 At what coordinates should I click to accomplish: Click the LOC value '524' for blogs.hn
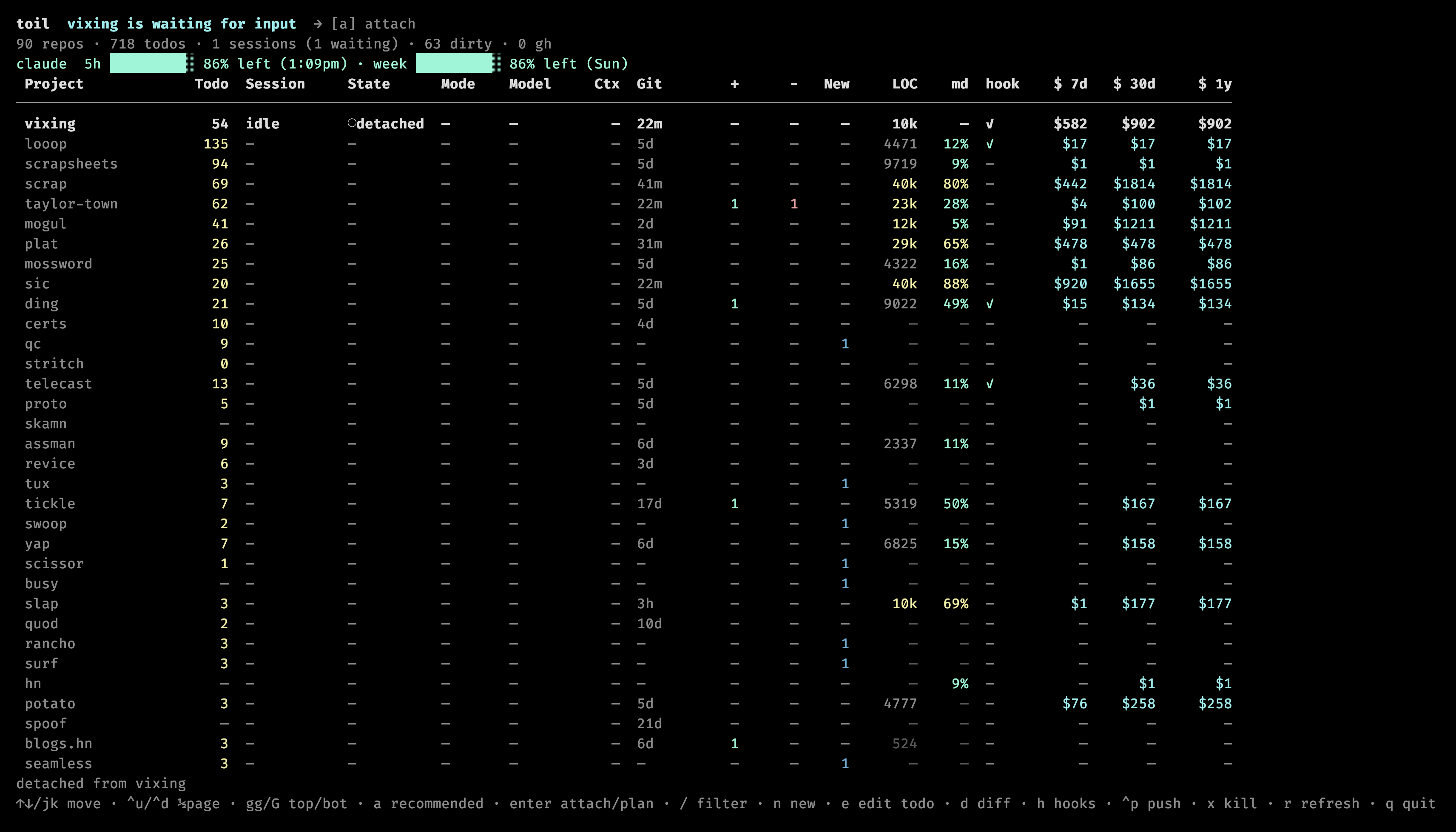(x=905, y=744)
